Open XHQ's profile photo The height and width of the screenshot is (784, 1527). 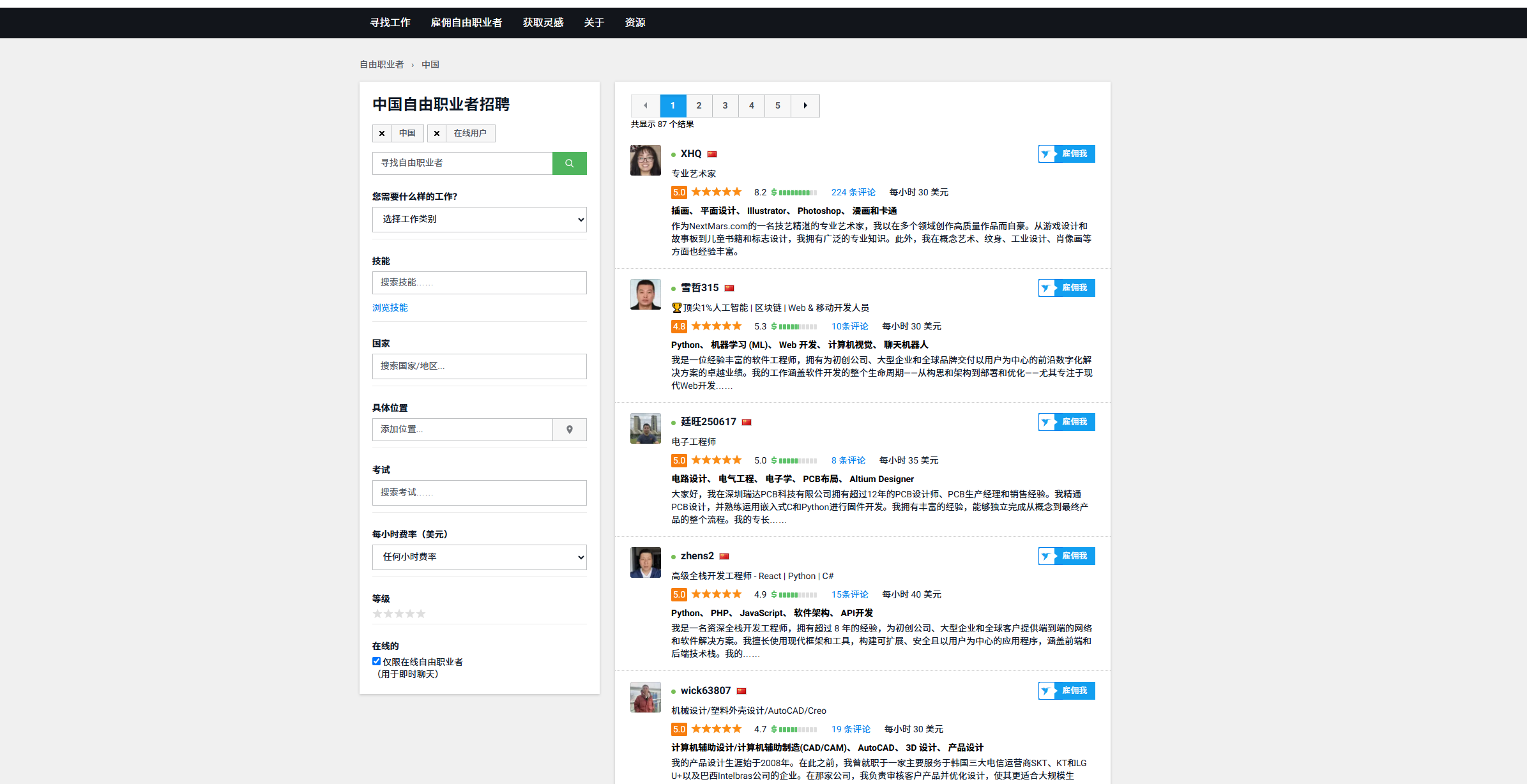[x=646, y=160]
